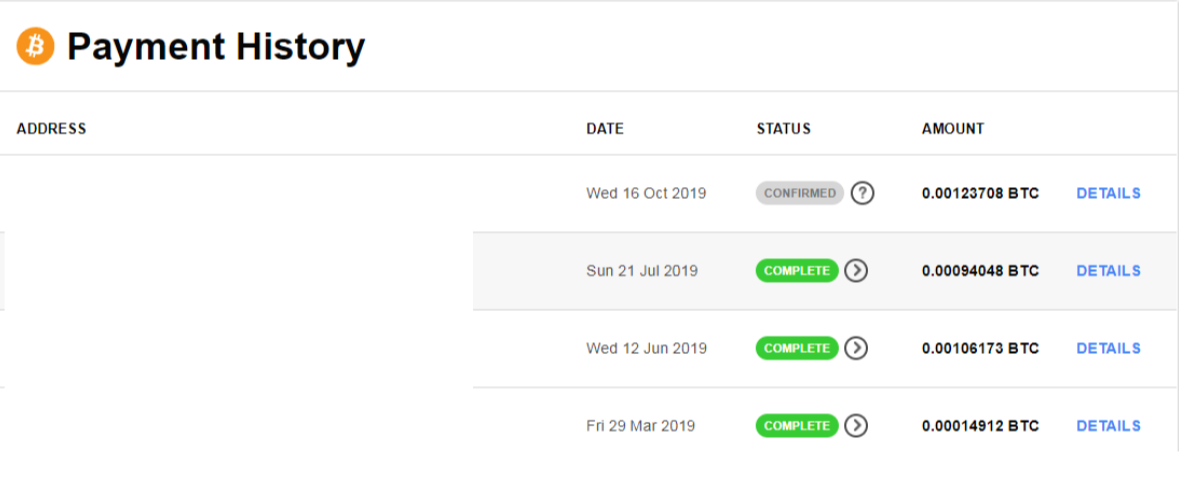Open DETAILS for the 0.00123708 BTC payment

(1108, 193)
